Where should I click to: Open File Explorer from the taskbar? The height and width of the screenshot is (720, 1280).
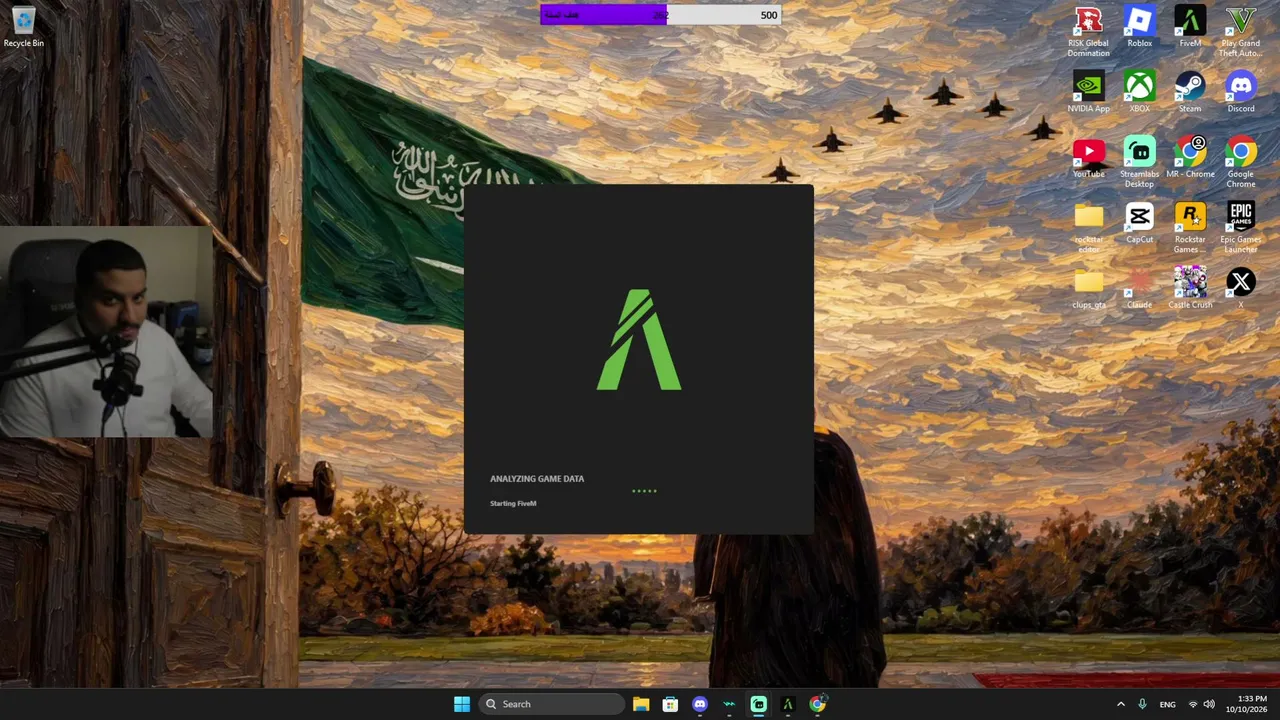(641, 704)
